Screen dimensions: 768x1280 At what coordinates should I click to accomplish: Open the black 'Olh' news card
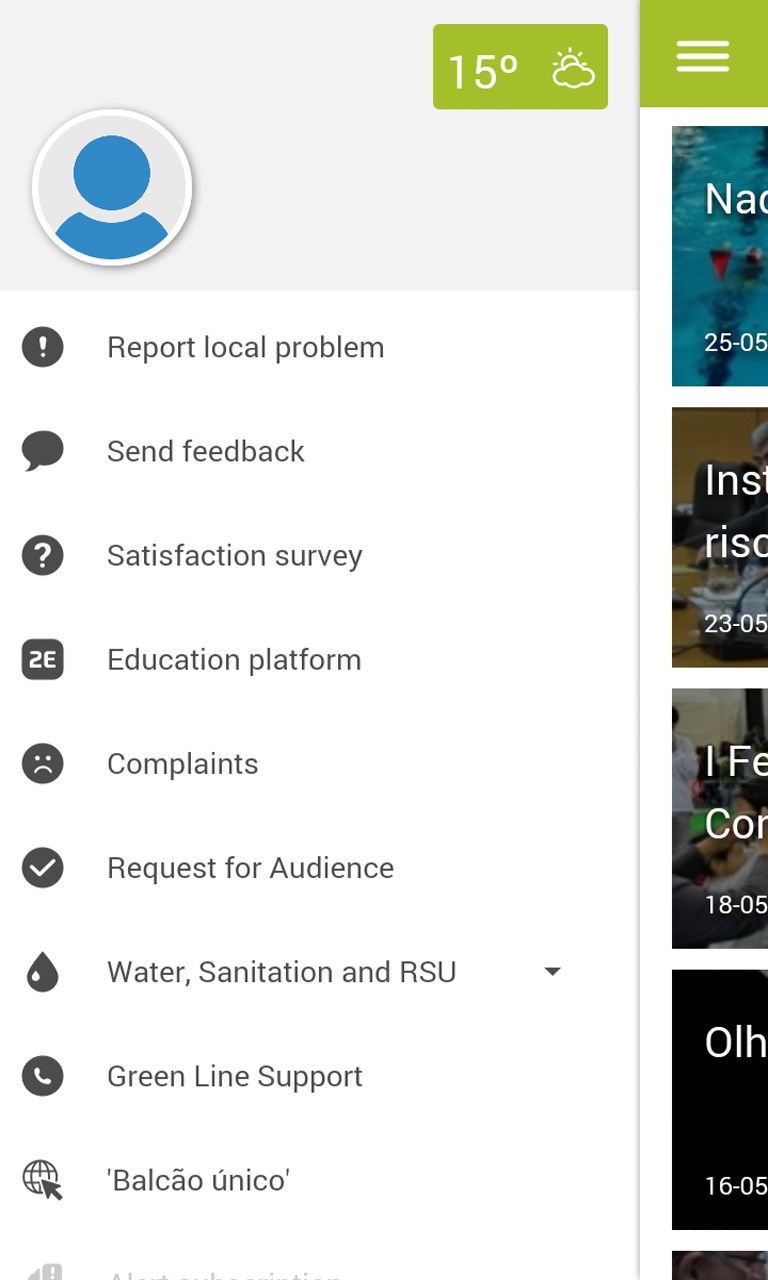(720, 1099)
